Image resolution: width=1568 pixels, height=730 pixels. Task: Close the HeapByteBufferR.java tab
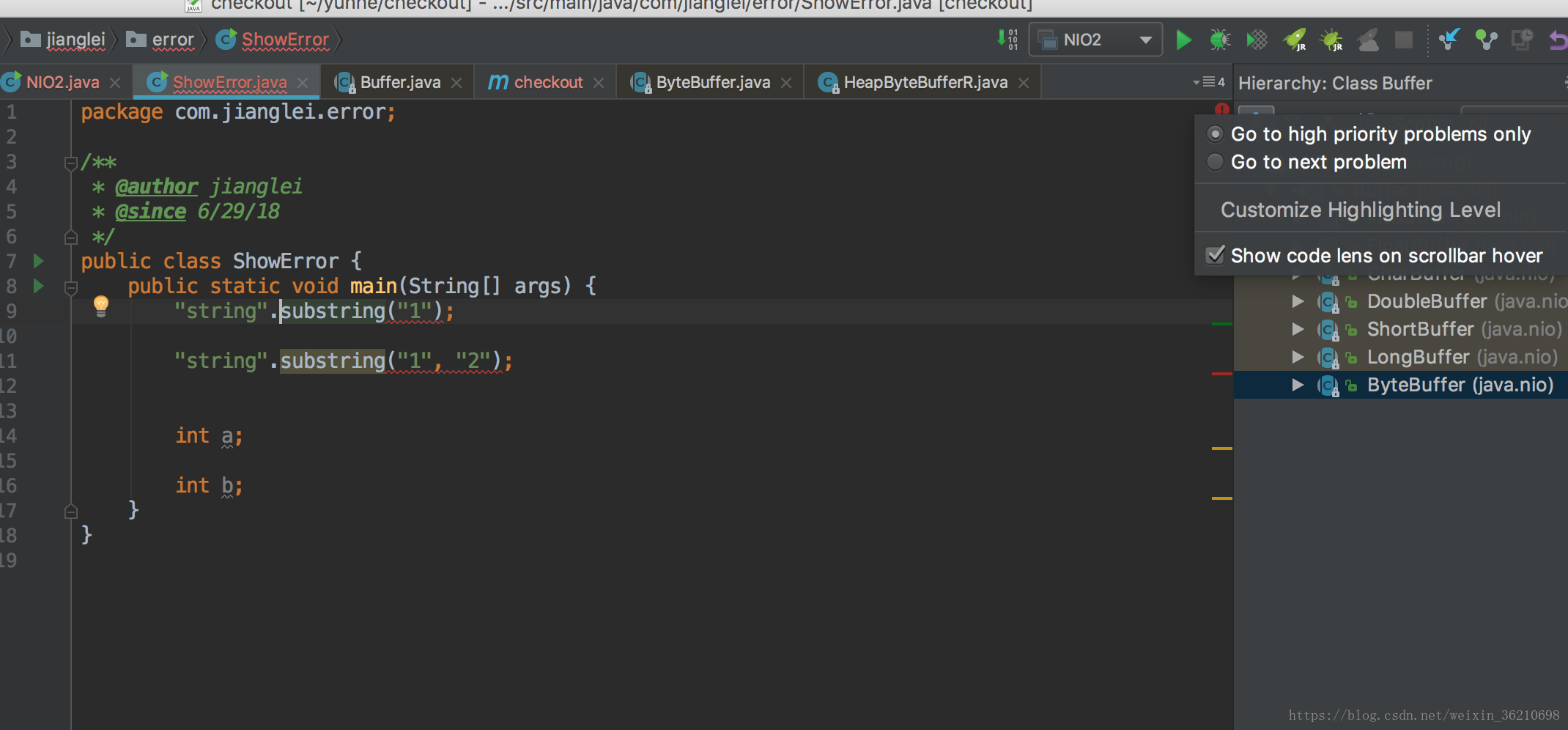1024,83
